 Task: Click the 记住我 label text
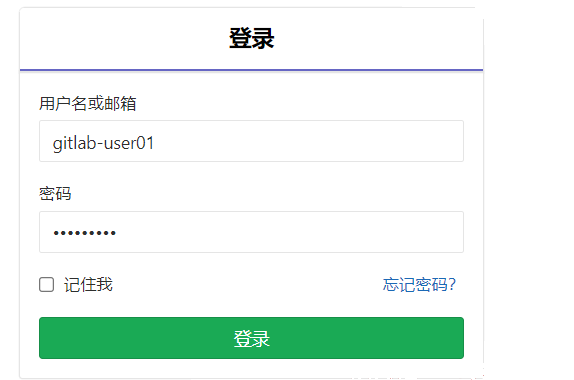(x=88, y=284)
